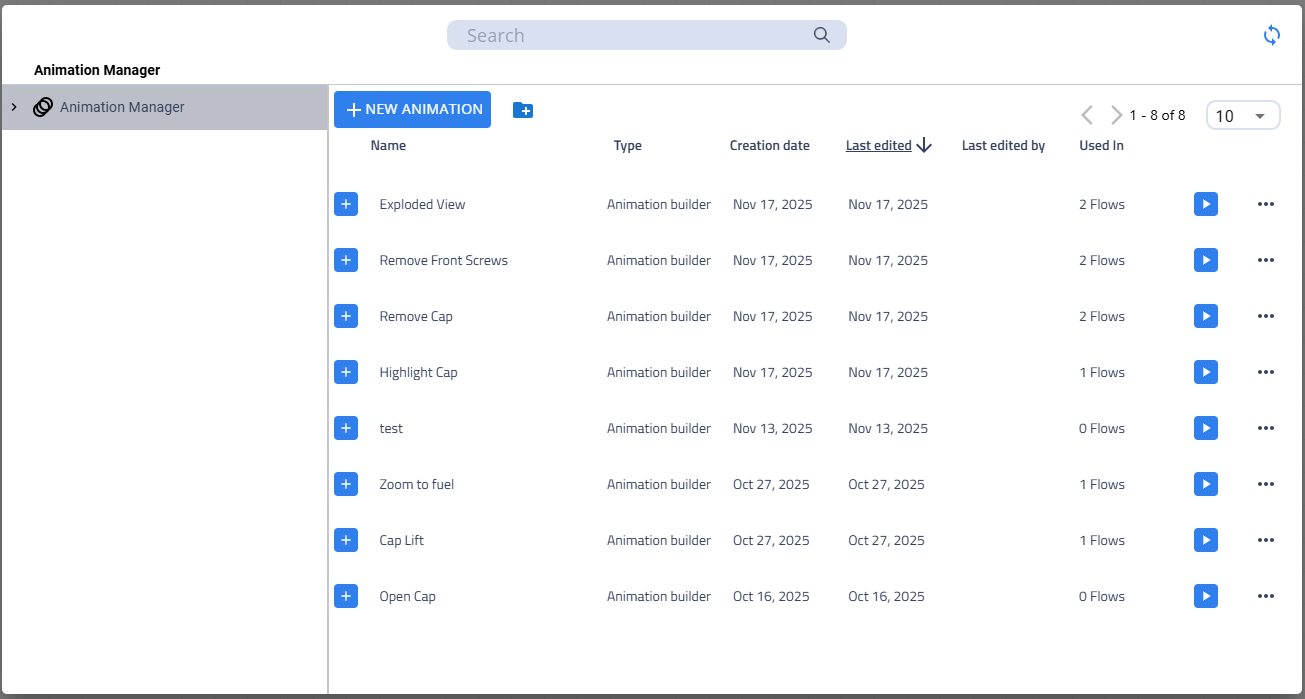This screenshot has height=699, width=1305.
Task: Expand the Zoom to fuel row
Action: (x=346, y=484)
